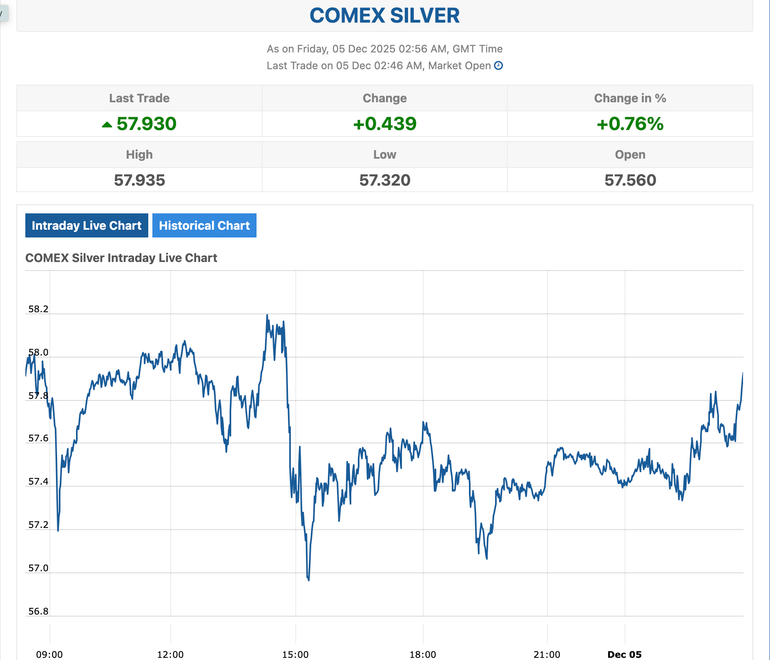Click the green up arrow by 57.930
Viewport: 770px width, 660px height.
107,124
